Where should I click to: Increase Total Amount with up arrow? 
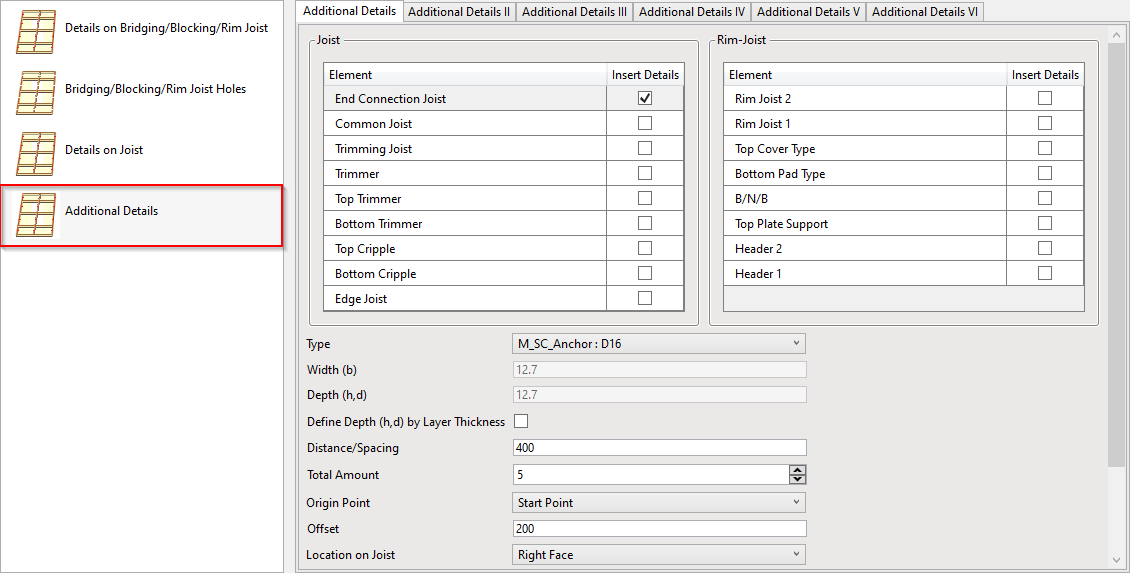pos(797,470)
